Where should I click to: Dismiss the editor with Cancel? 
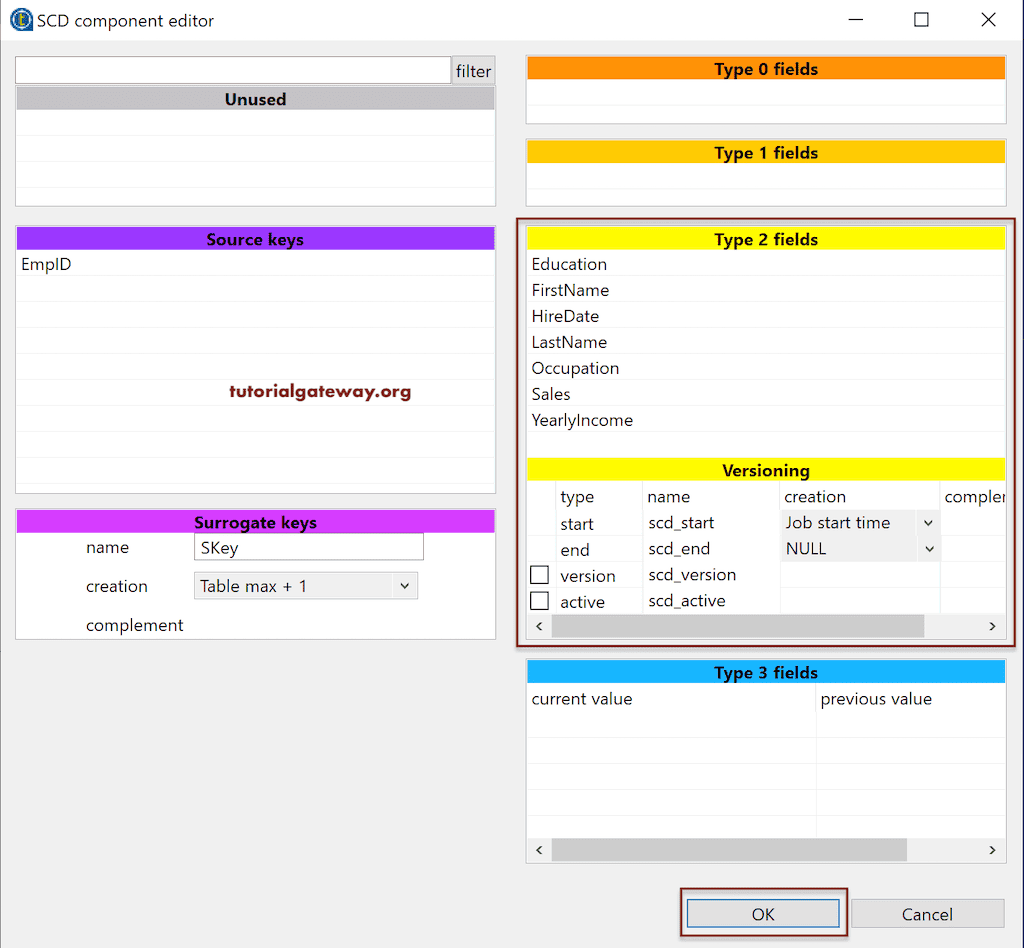[928, 913]
